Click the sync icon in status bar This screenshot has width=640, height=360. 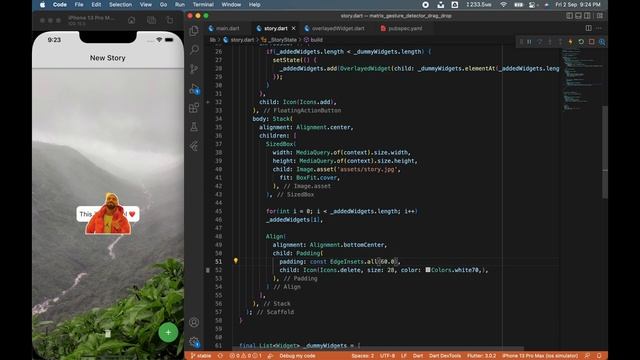(220, 356)
